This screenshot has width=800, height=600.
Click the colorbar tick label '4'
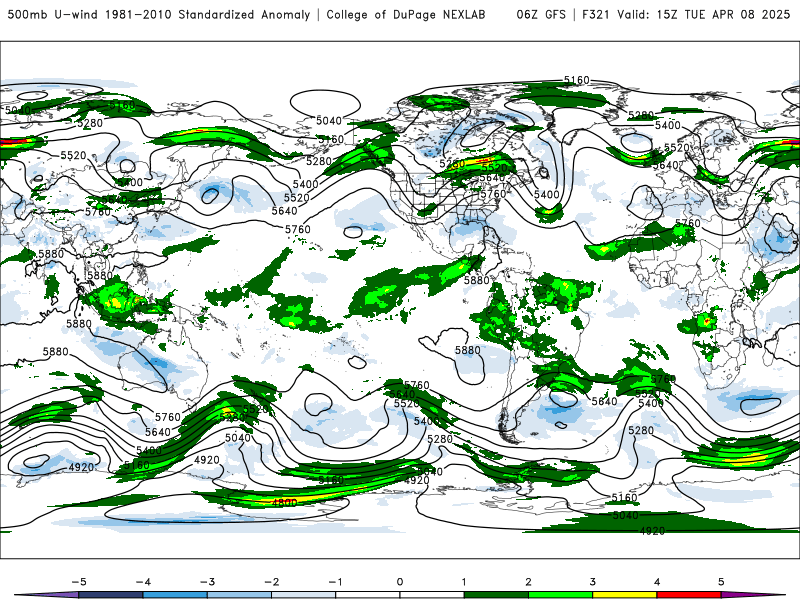tap(657, 582)
